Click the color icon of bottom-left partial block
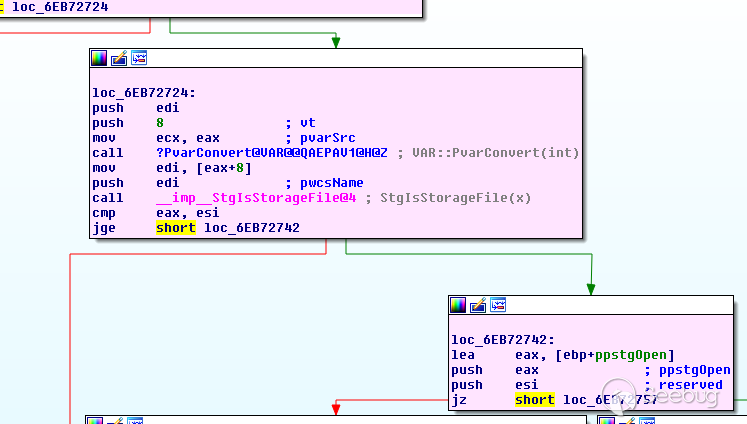Viewport: 747px width, 424px height. coord(95,421)
